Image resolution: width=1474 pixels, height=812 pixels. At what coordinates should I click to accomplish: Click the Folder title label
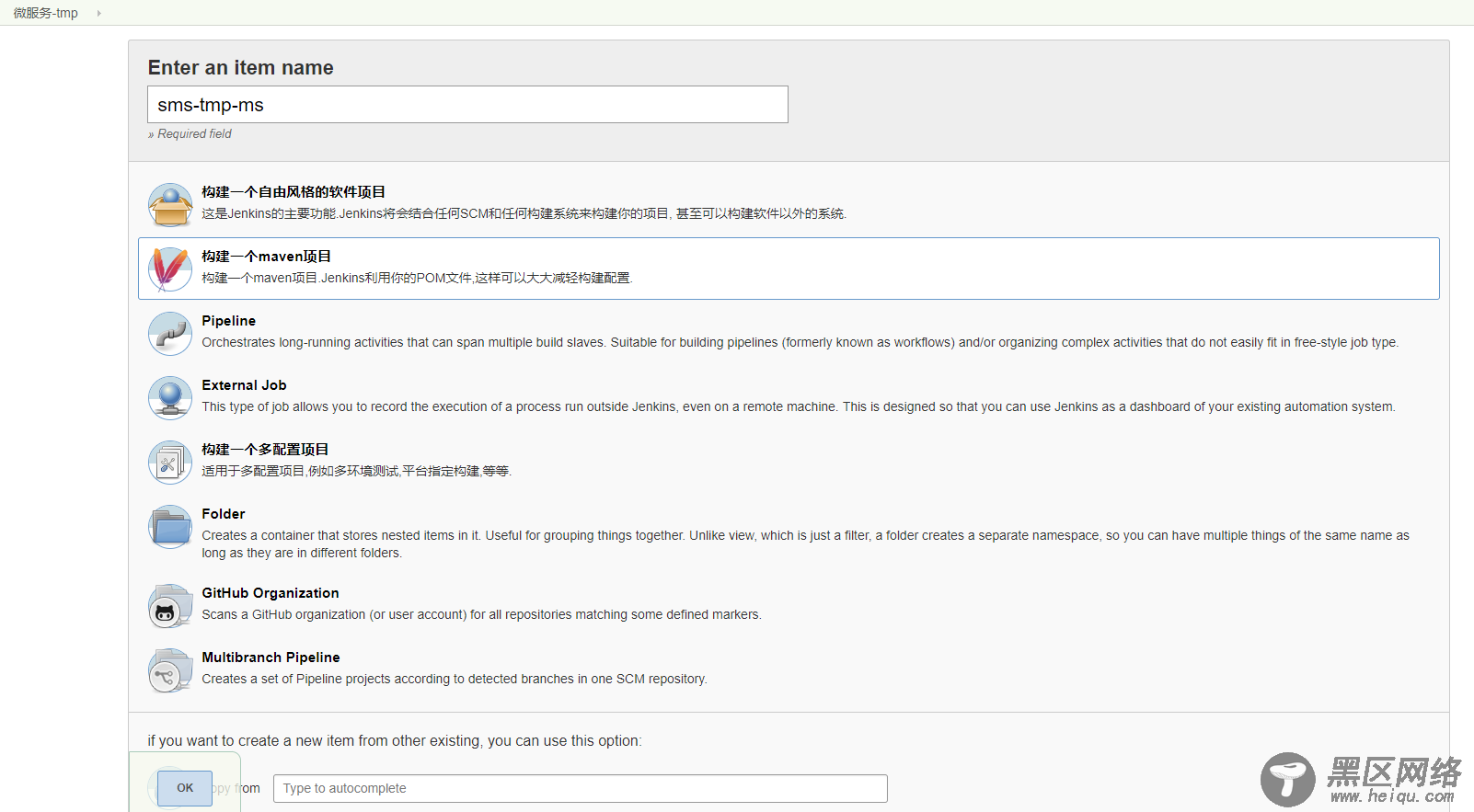coord(224,514)
